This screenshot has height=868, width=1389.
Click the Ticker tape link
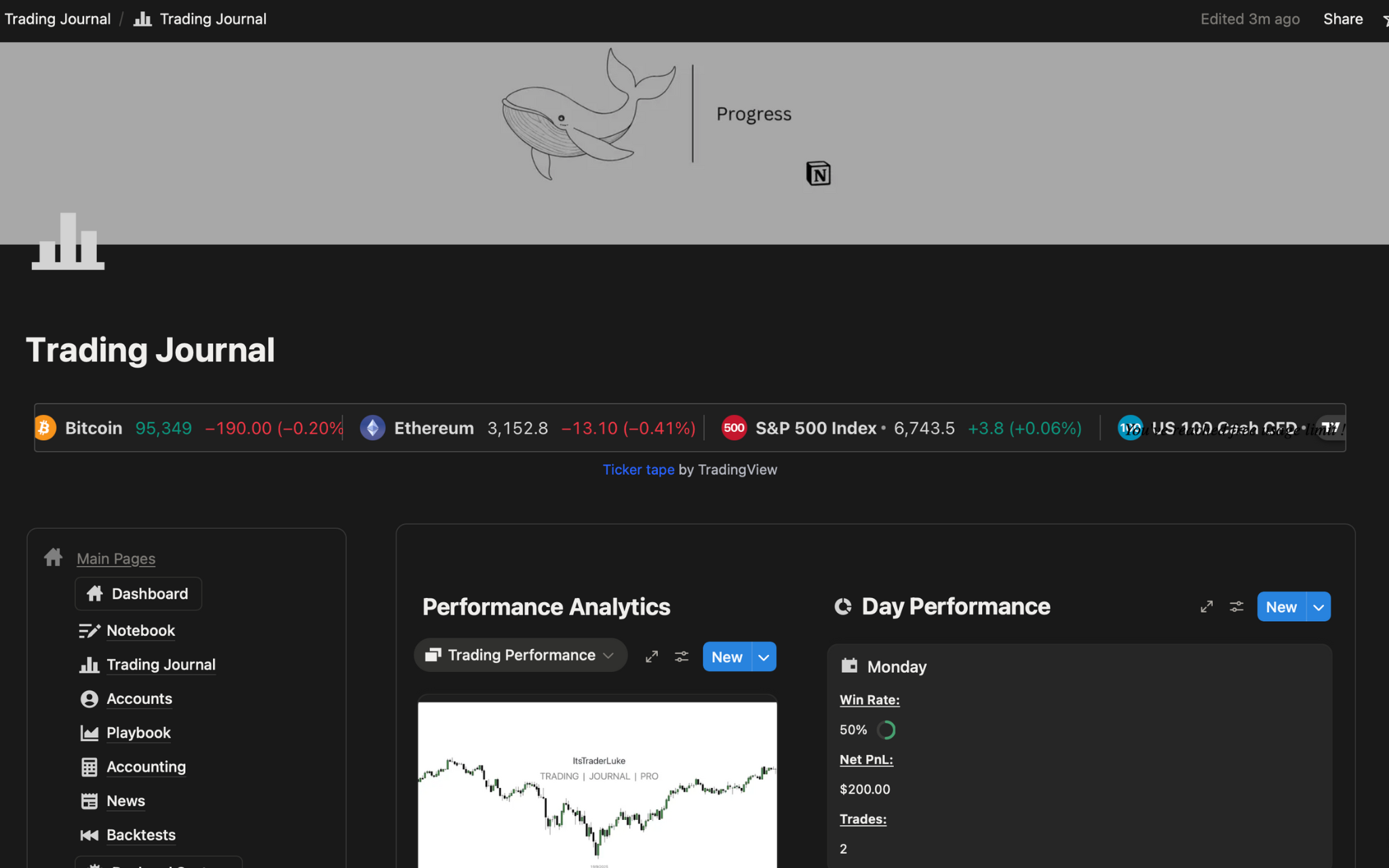638,469
